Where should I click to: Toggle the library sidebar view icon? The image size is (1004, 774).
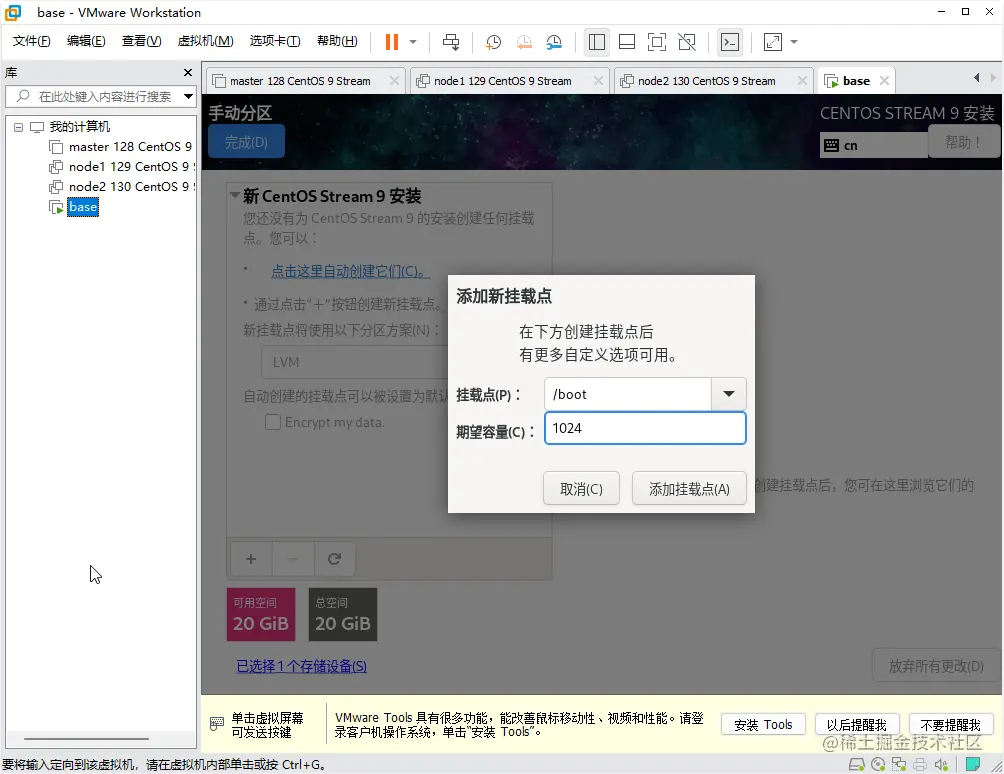click(597, 42)
